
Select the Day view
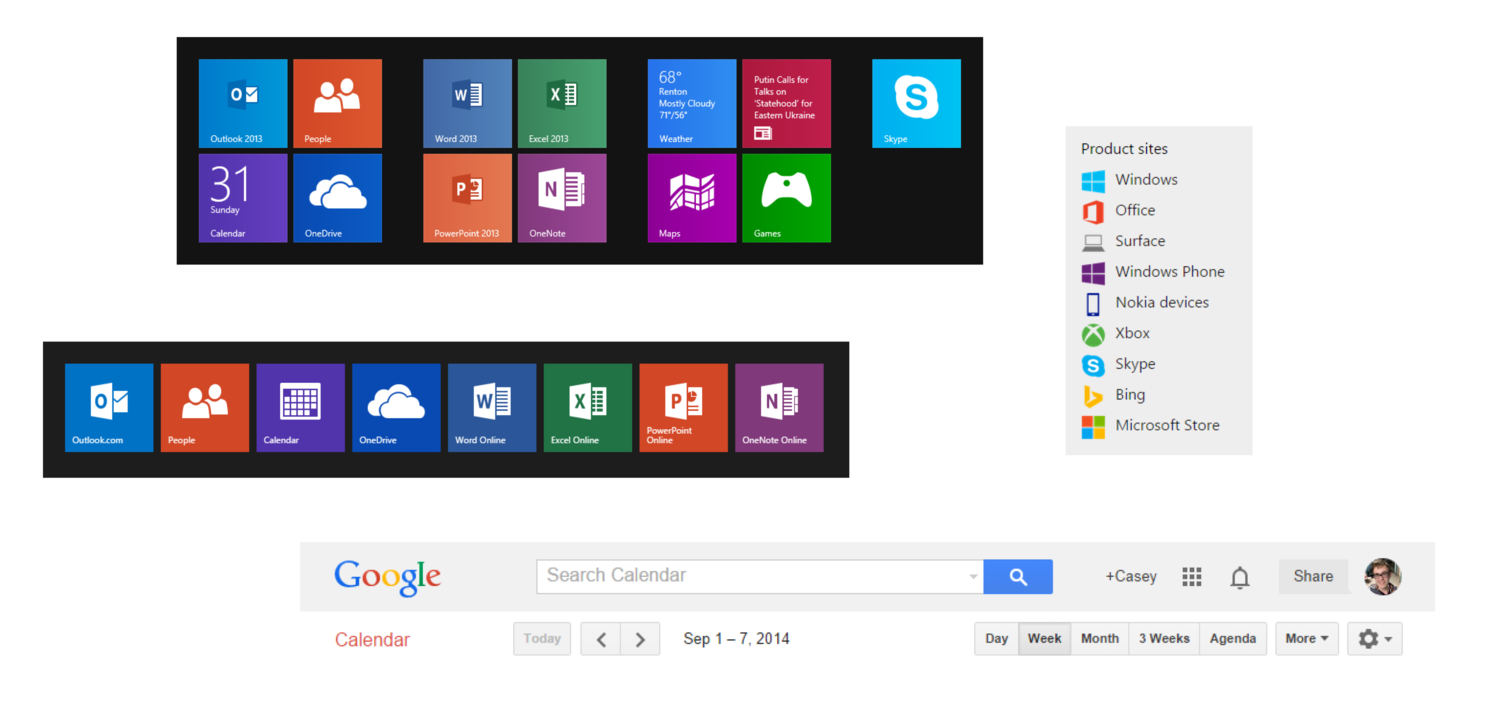997,639
